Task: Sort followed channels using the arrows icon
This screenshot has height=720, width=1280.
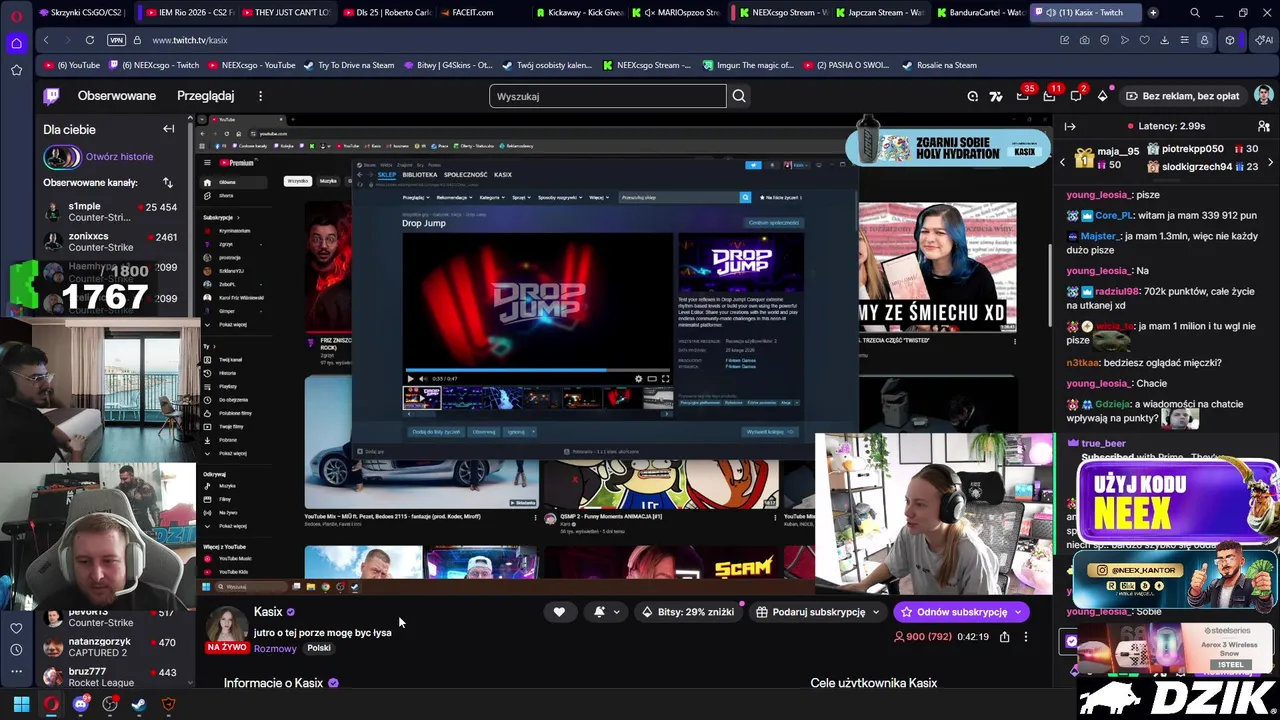Action: [167, 183]
